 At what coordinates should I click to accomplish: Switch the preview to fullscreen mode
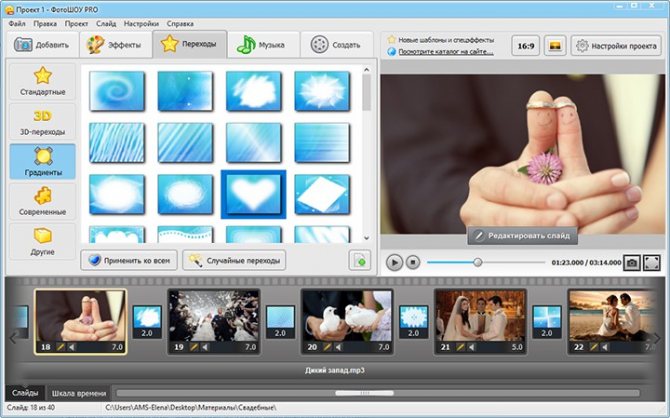652,262
